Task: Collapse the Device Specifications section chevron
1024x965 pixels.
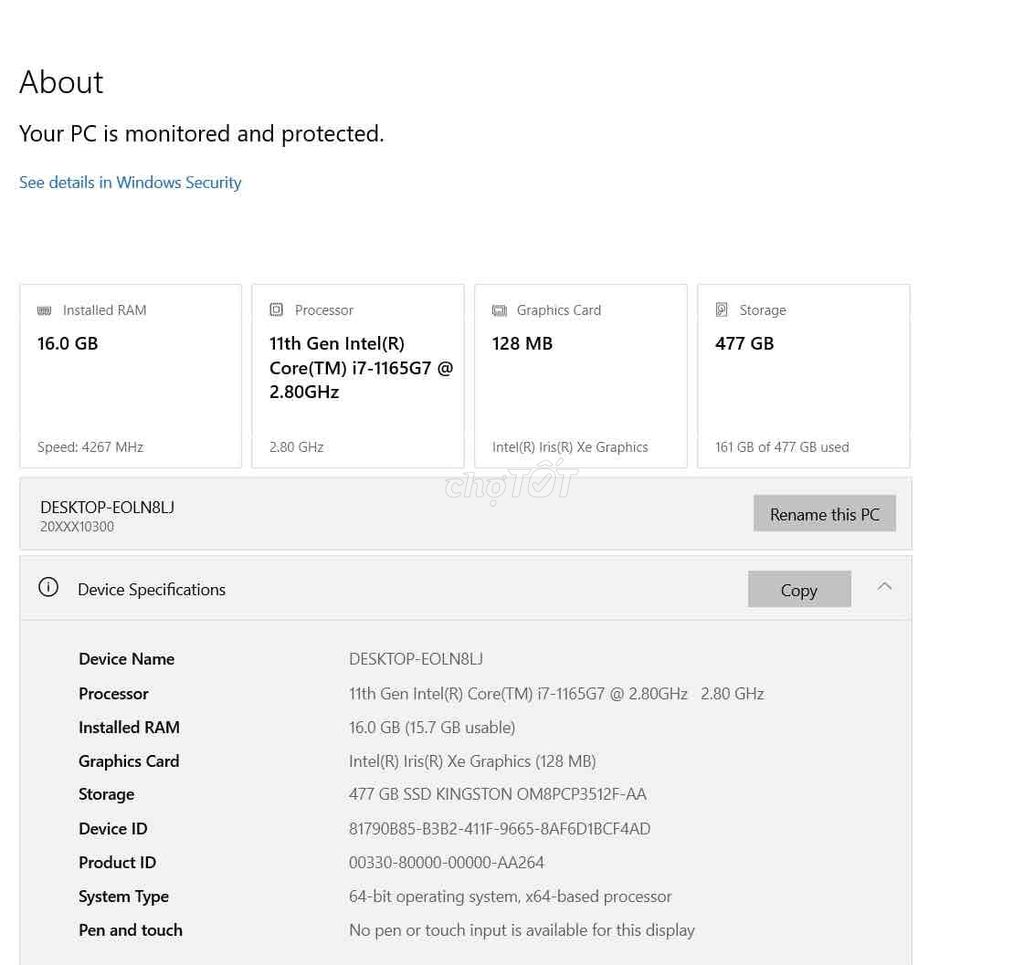Action: [884, 586]
